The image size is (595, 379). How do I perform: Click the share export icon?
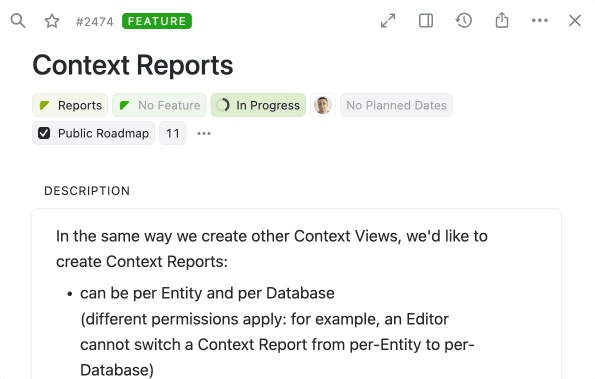coord(502,20)
